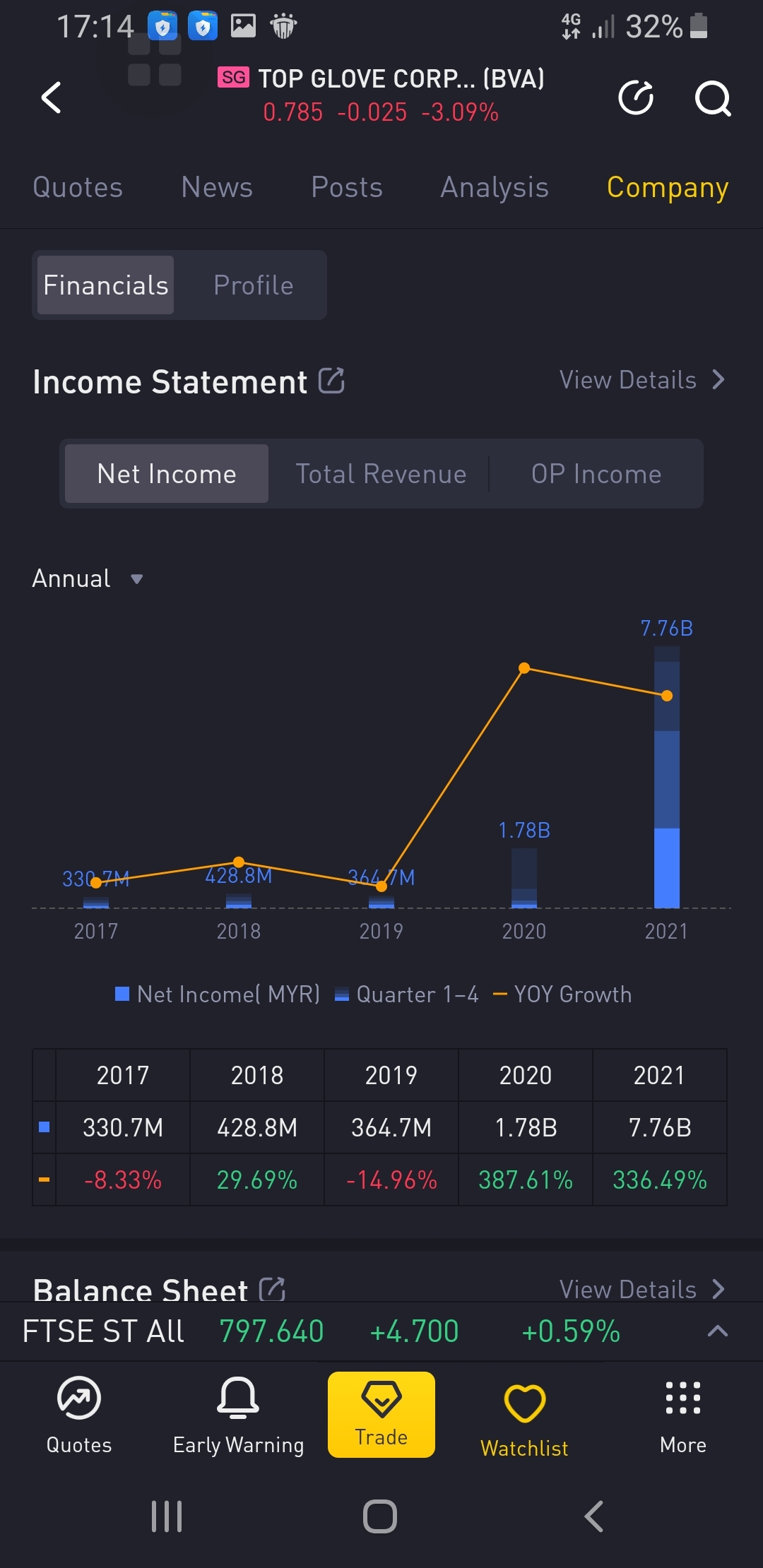The width and height of the screenshot is (763, 1568).
Task: Open the search magnifier icon
Action: (712, 98)
